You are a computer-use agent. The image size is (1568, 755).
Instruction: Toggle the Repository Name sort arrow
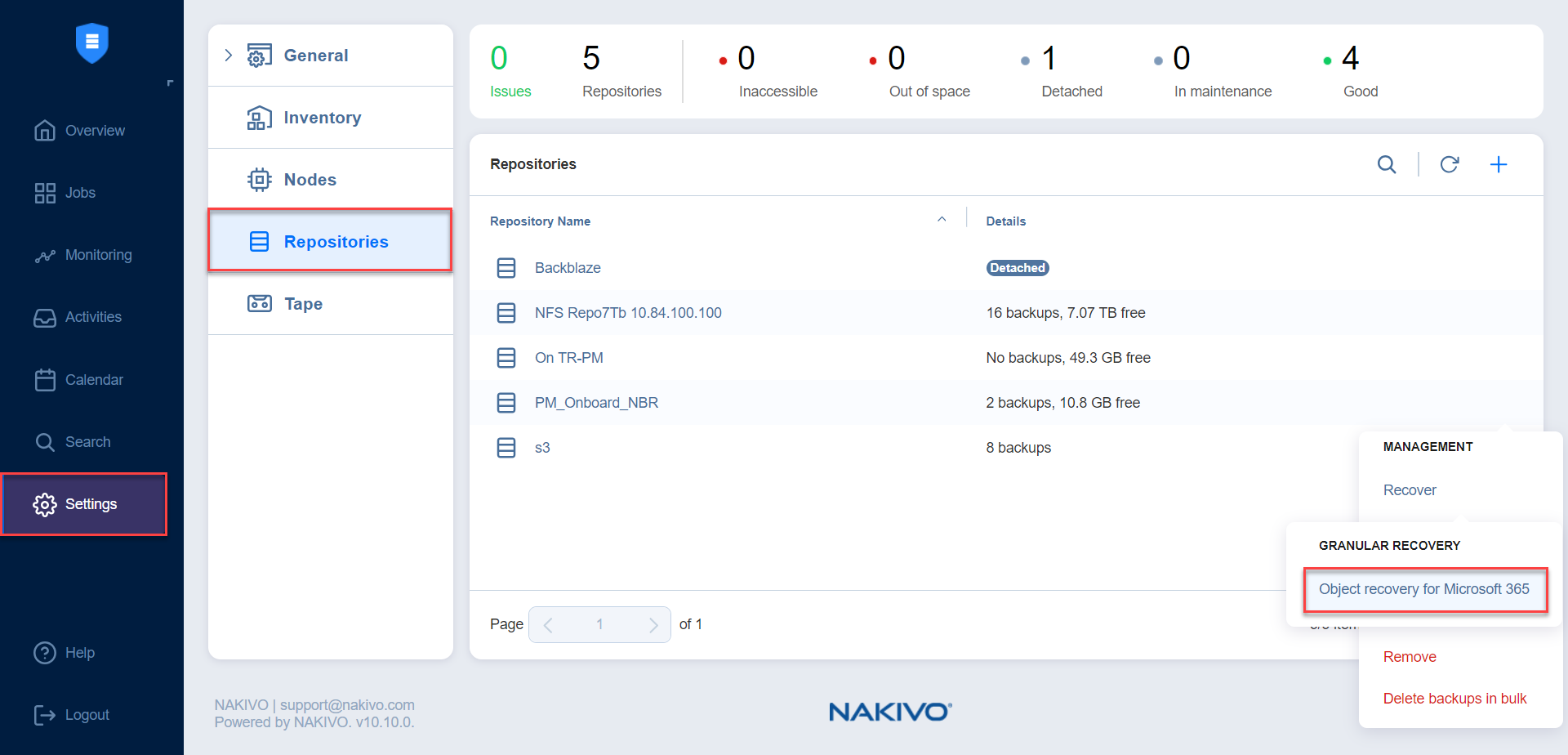point(942,220)
